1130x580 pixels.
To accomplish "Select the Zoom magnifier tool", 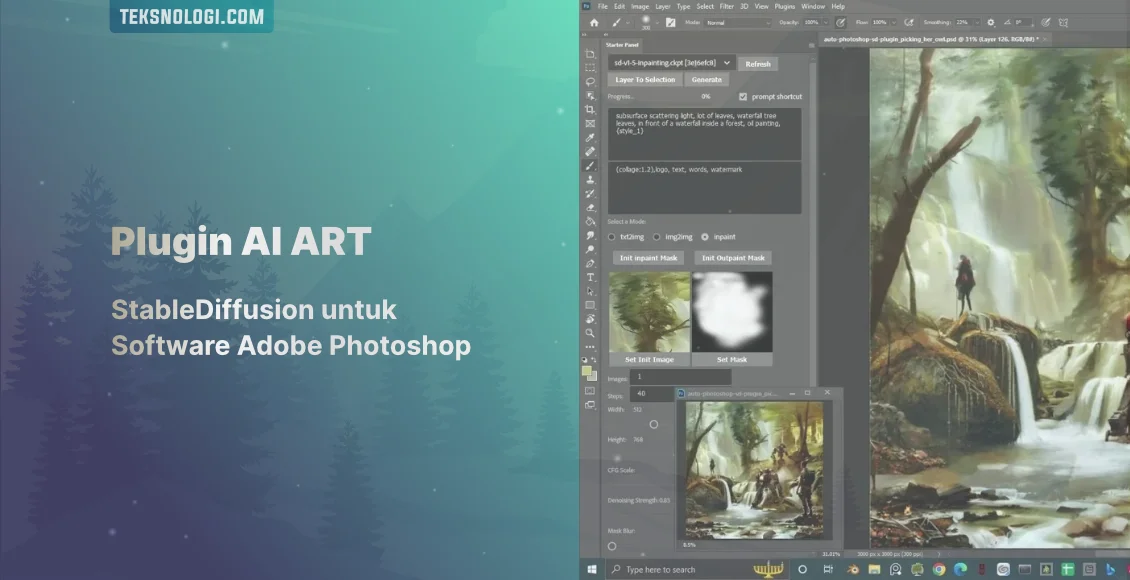I will pos(590,333).
